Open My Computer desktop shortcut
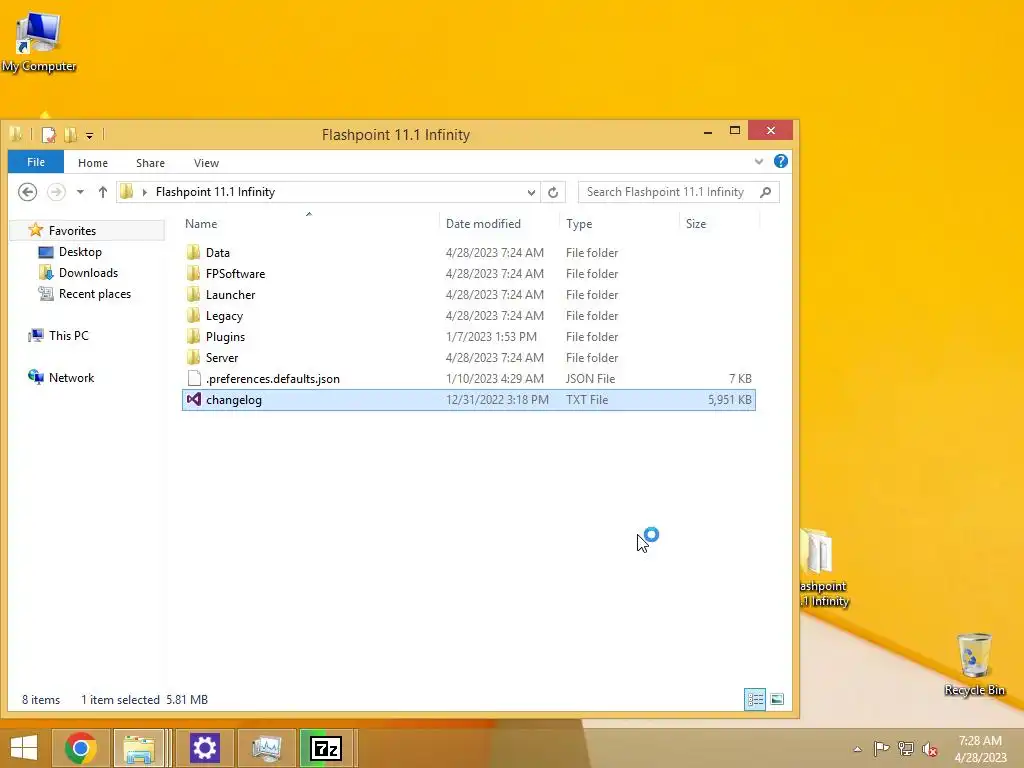1024x768 pixels. 39,42
